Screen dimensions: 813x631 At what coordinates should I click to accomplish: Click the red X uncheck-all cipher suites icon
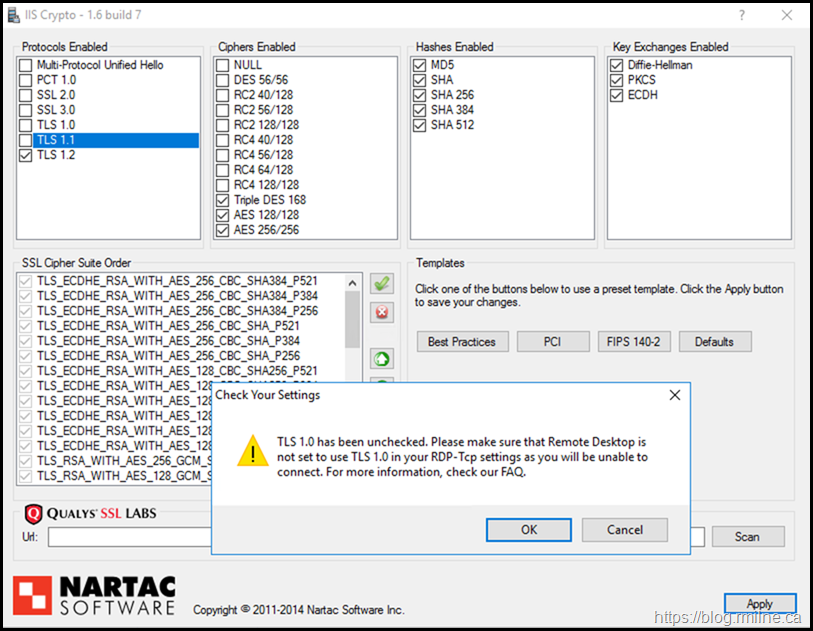381,313
